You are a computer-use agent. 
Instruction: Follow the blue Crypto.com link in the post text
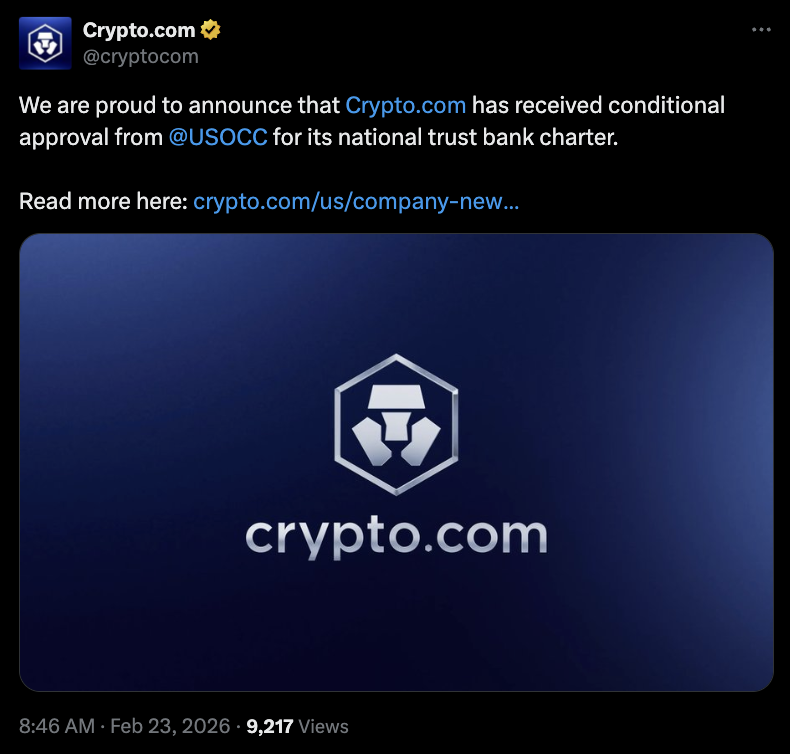click(405, 105)
